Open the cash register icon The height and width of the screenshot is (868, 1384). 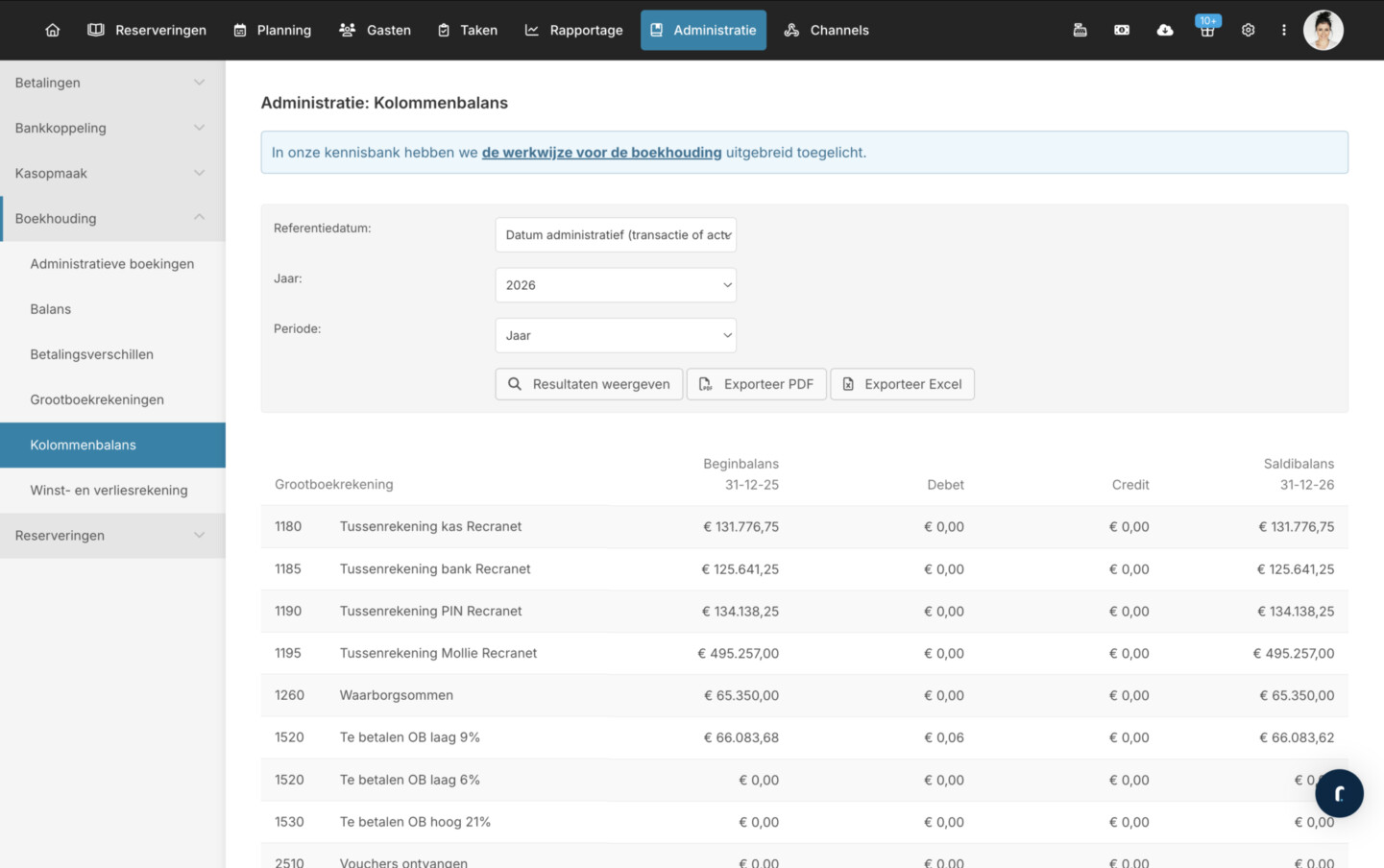[1080, 30]
